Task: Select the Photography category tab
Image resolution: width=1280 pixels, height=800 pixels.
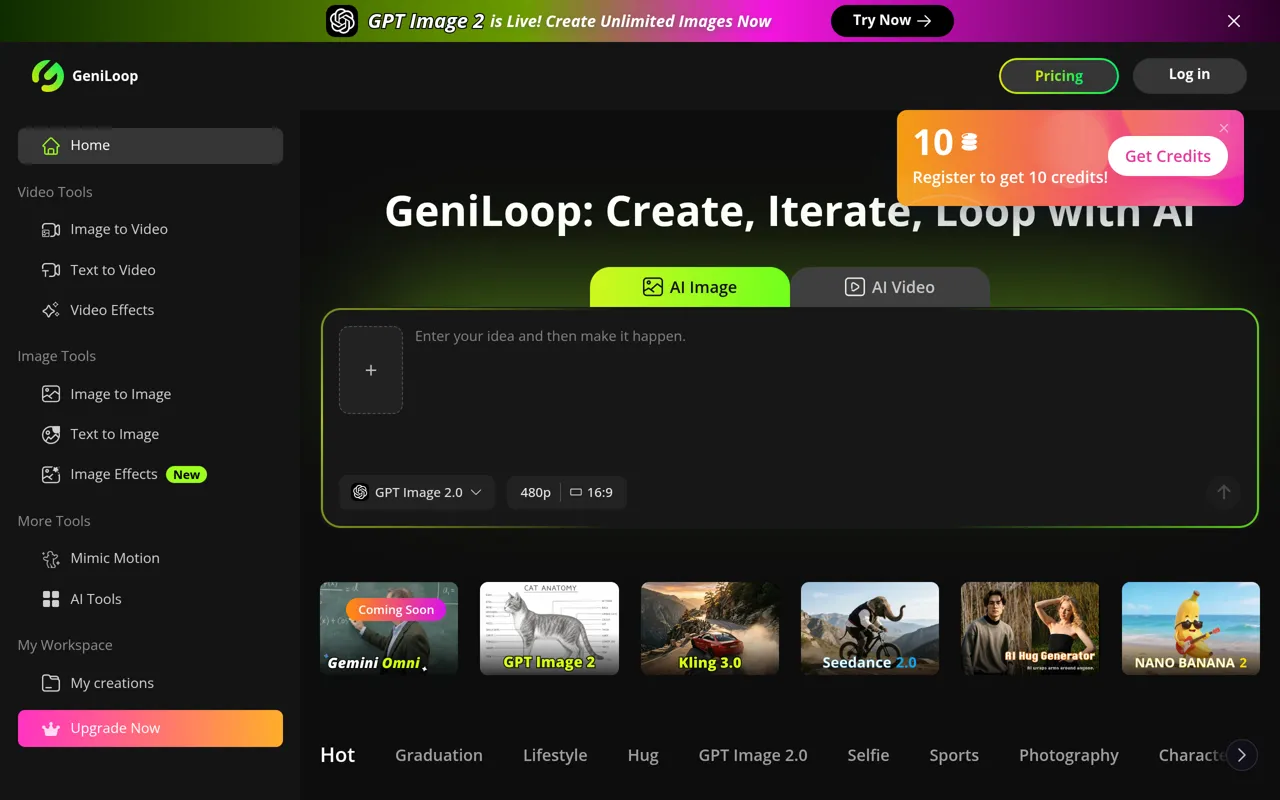Action: [1069, 755]
